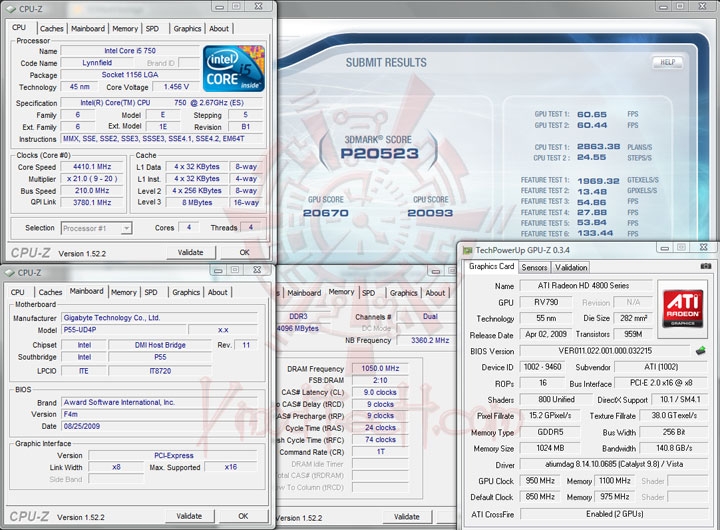Click the Socket 1156 LGA package field
The image size is (720, 530).
point(130,75)
